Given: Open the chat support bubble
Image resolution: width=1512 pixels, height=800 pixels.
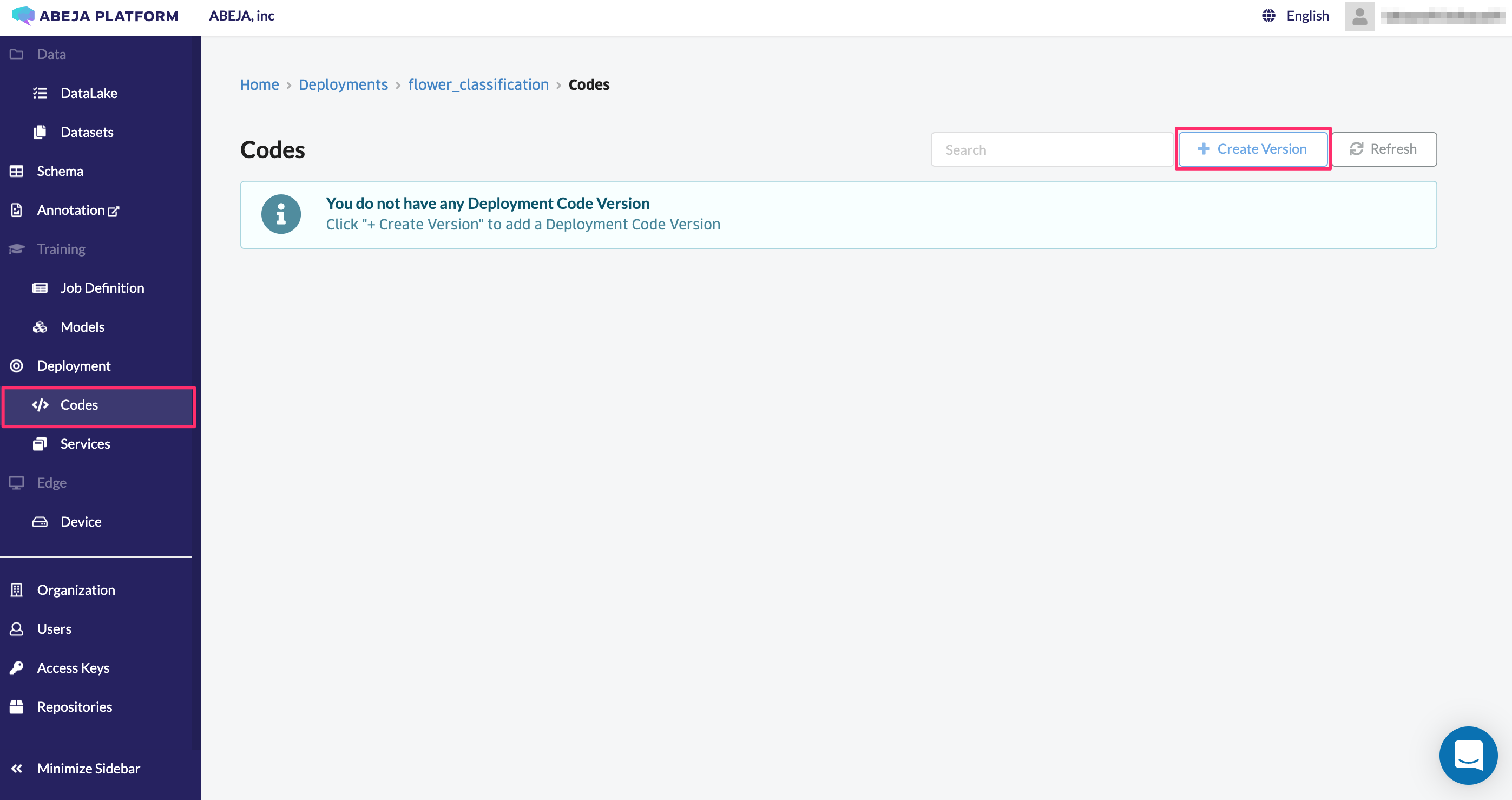Looking at the screenshot, I should click(x=1468, y=756).
